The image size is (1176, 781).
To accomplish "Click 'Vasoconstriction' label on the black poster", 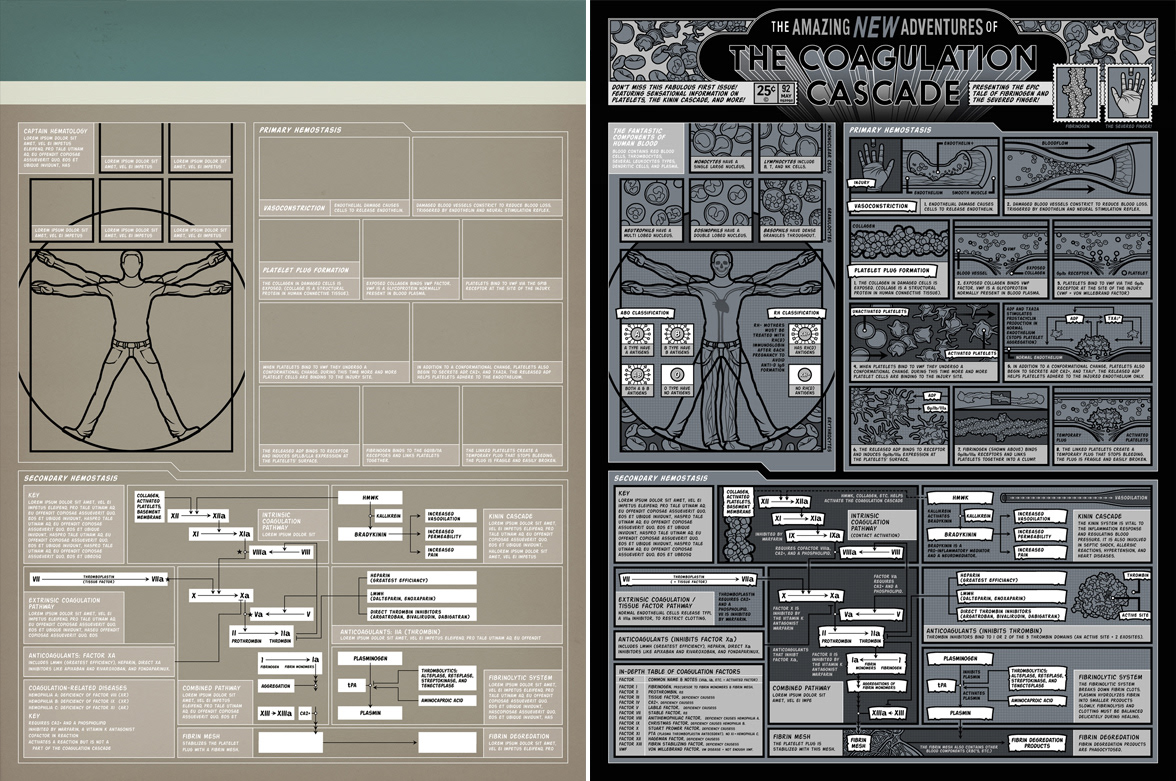I will 881,206.
